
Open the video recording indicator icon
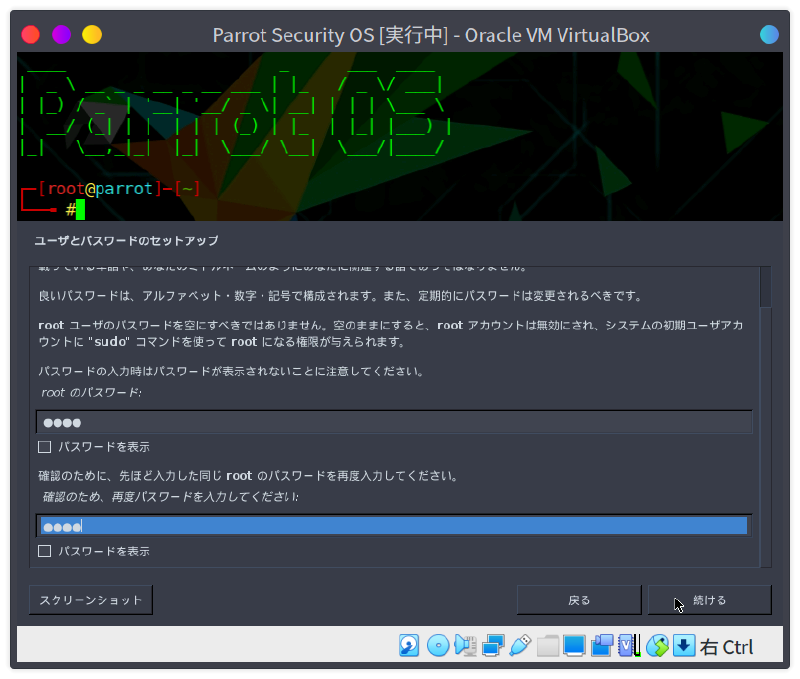(601, 646)
